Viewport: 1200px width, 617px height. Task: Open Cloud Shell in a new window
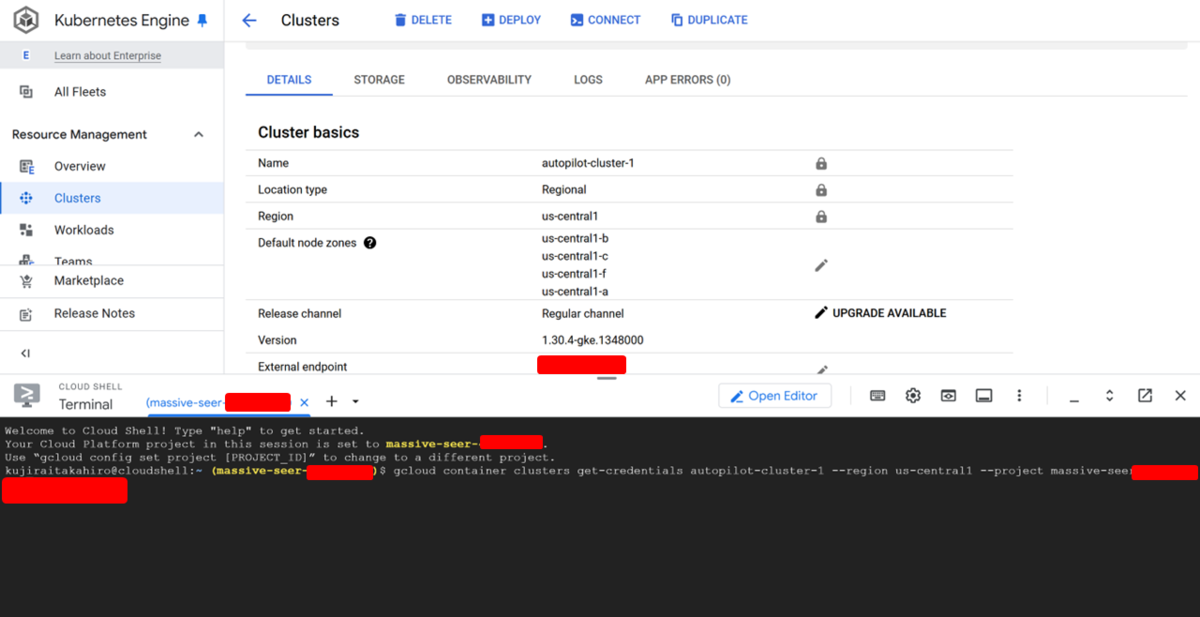pyautogui.click(x=1145, y=396)
